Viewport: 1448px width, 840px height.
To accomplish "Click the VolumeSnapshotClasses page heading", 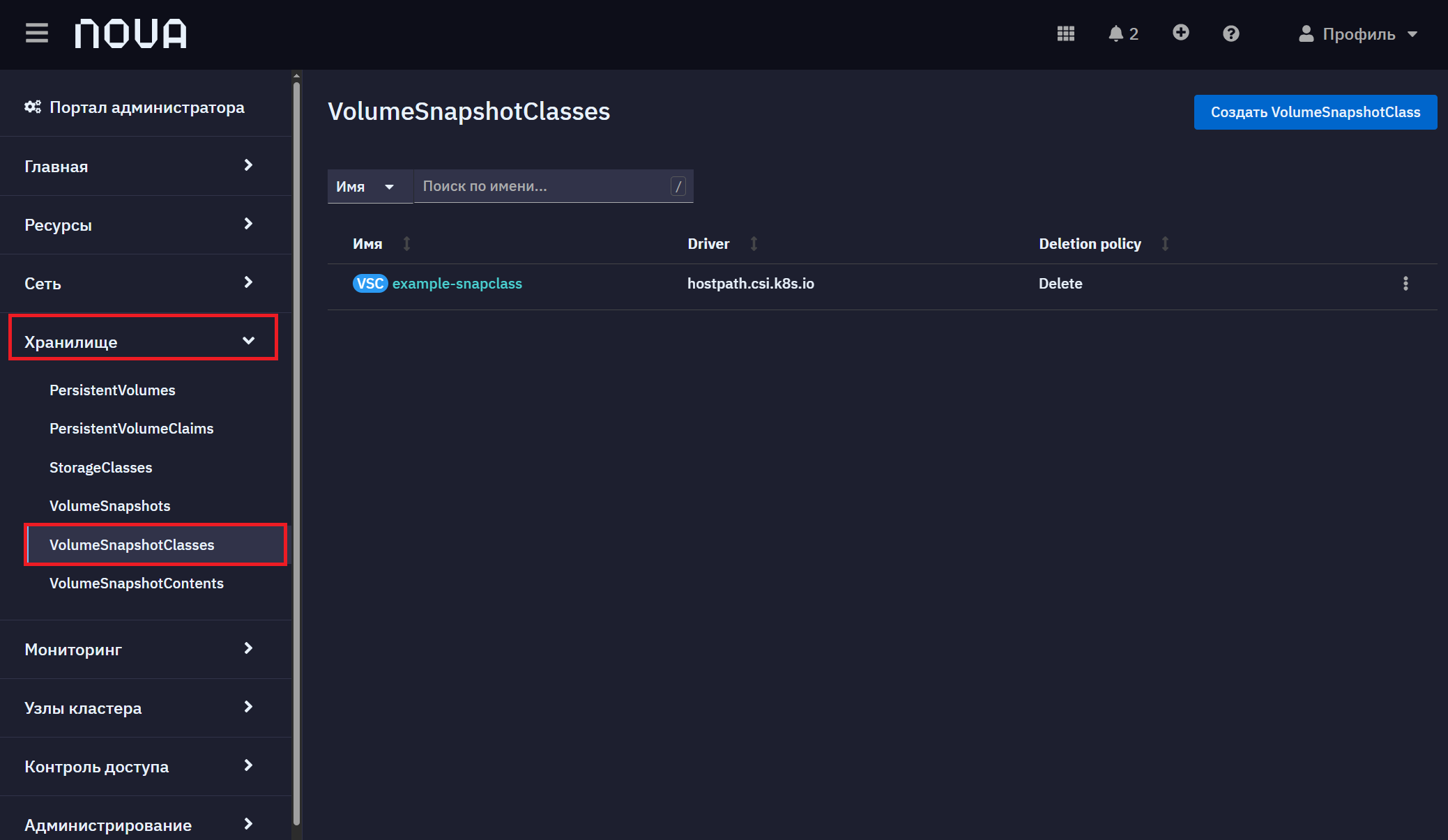I will pyautogui.click(x=468, y=112).
